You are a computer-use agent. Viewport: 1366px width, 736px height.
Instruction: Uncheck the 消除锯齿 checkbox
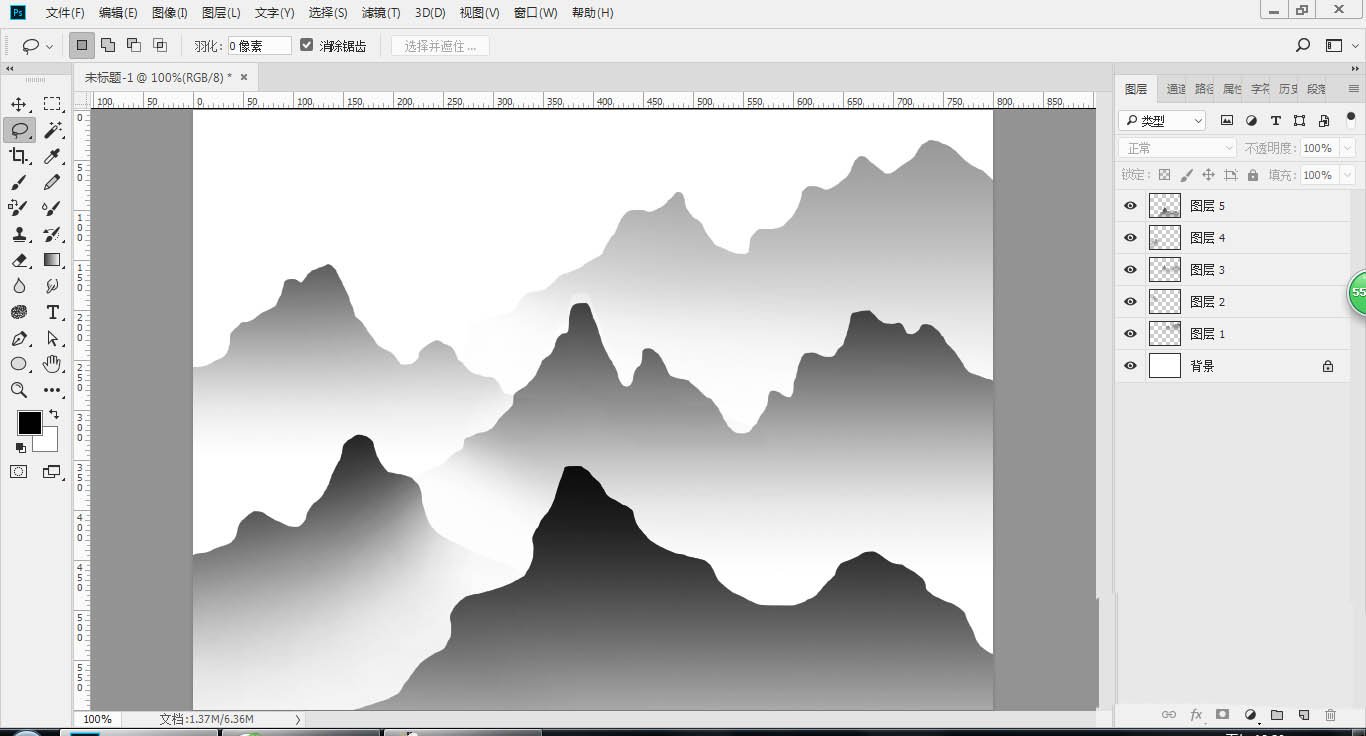tap(306, 44)
